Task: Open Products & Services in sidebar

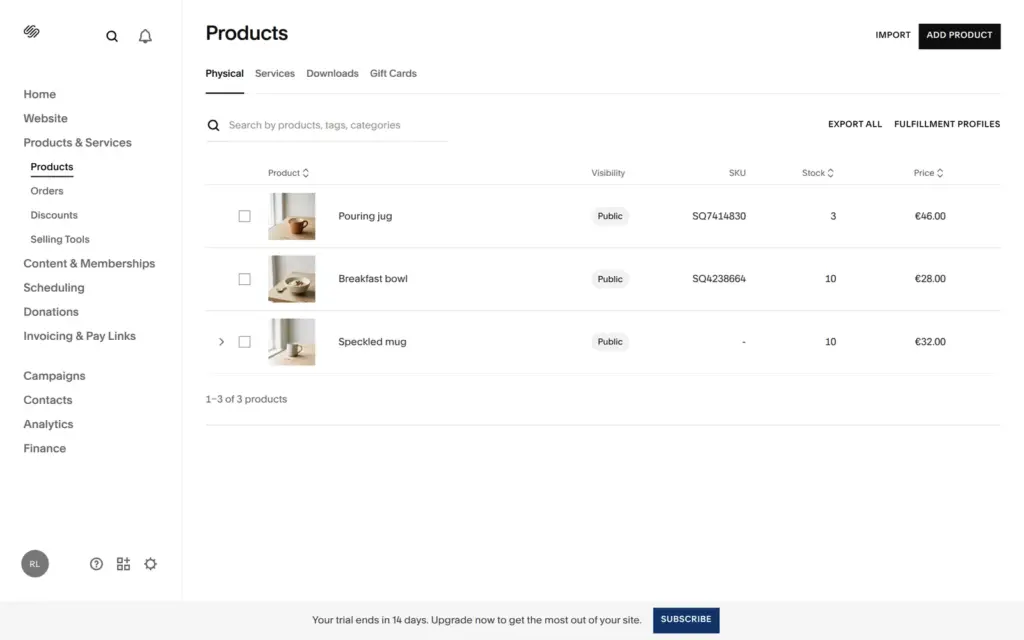Action: point(77,142)
